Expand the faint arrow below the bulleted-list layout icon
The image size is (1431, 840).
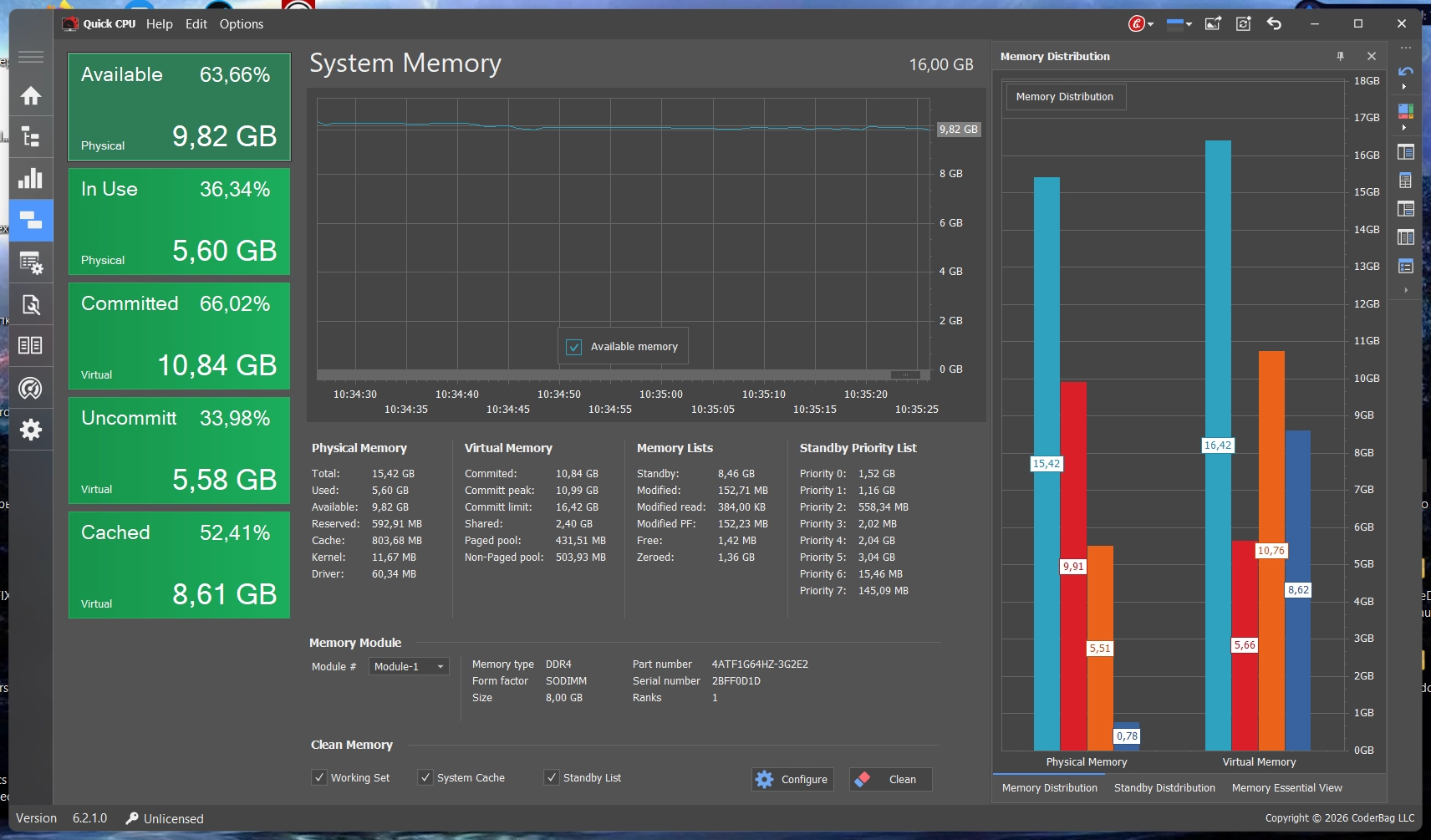(x=1406, y=290)
